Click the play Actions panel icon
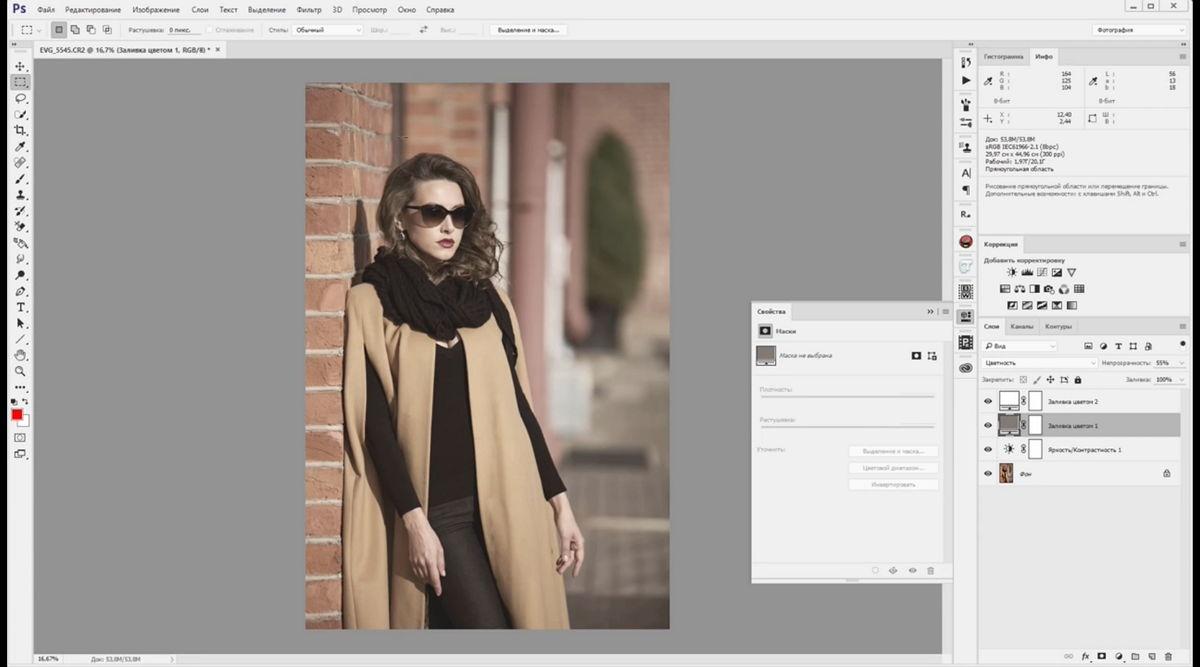1200x667 pixels. point(965,80)
